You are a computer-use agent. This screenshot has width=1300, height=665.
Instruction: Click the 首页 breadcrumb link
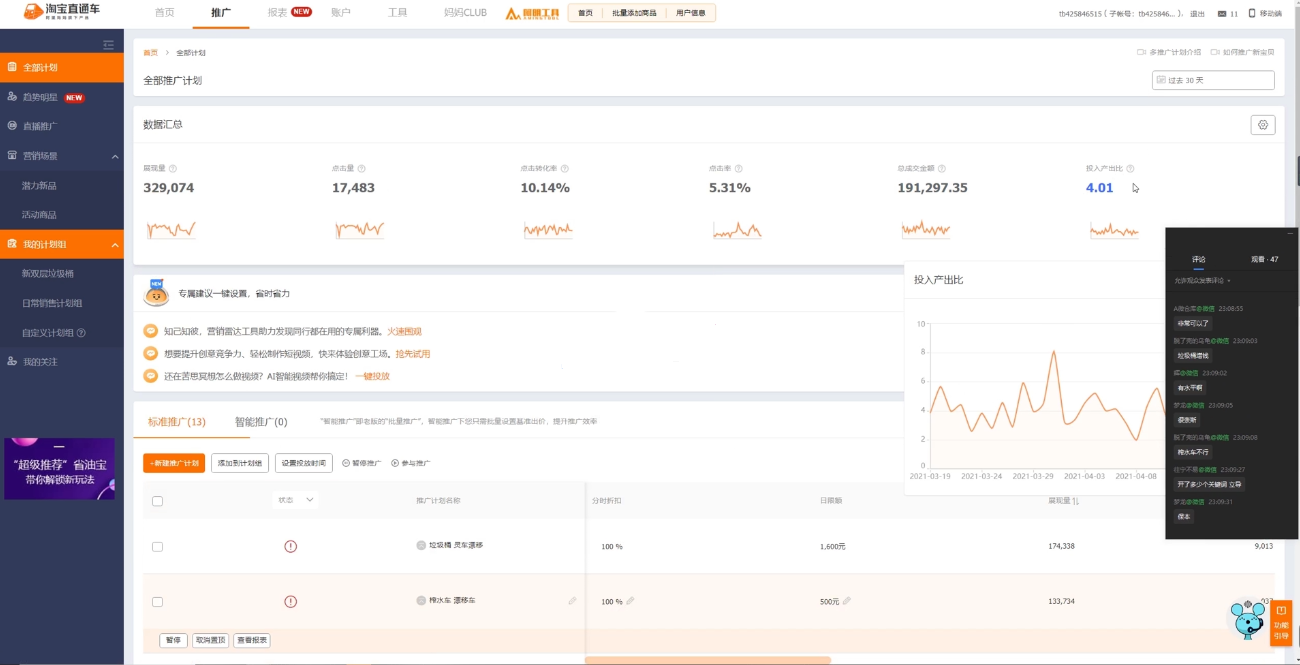(x=150, y=52)
